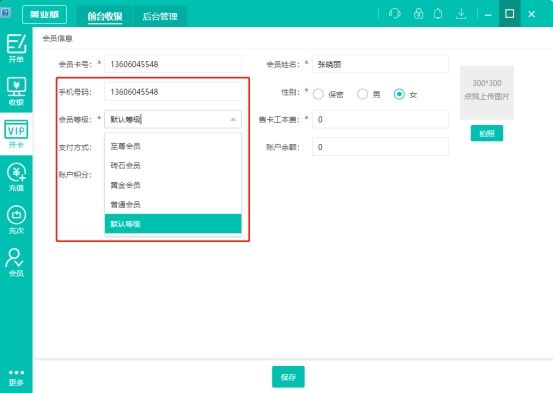This screenshot has height=393, width=553.
Task: Select the 男 gender radio button
Action: (x=362, y=94)
